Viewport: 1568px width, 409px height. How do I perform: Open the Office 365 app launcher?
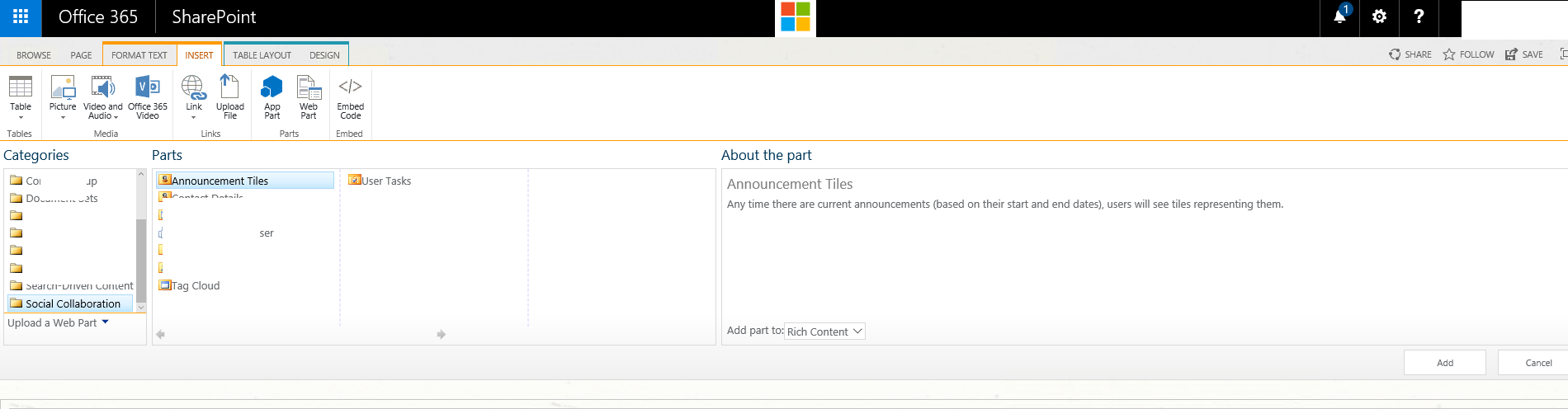point(21,17)
